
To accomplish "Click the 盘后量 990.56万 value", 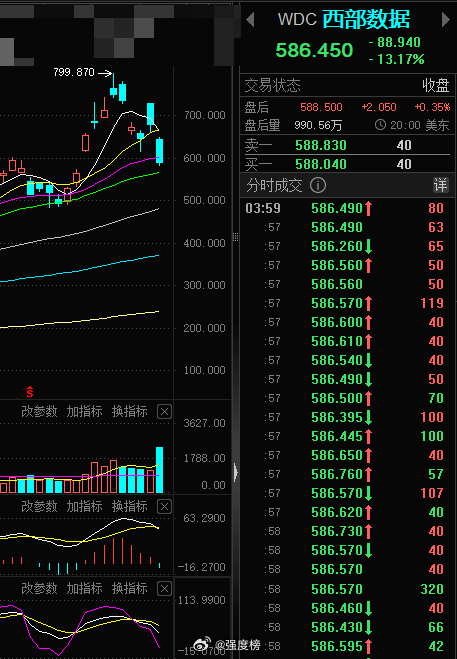I will (318, 125).
